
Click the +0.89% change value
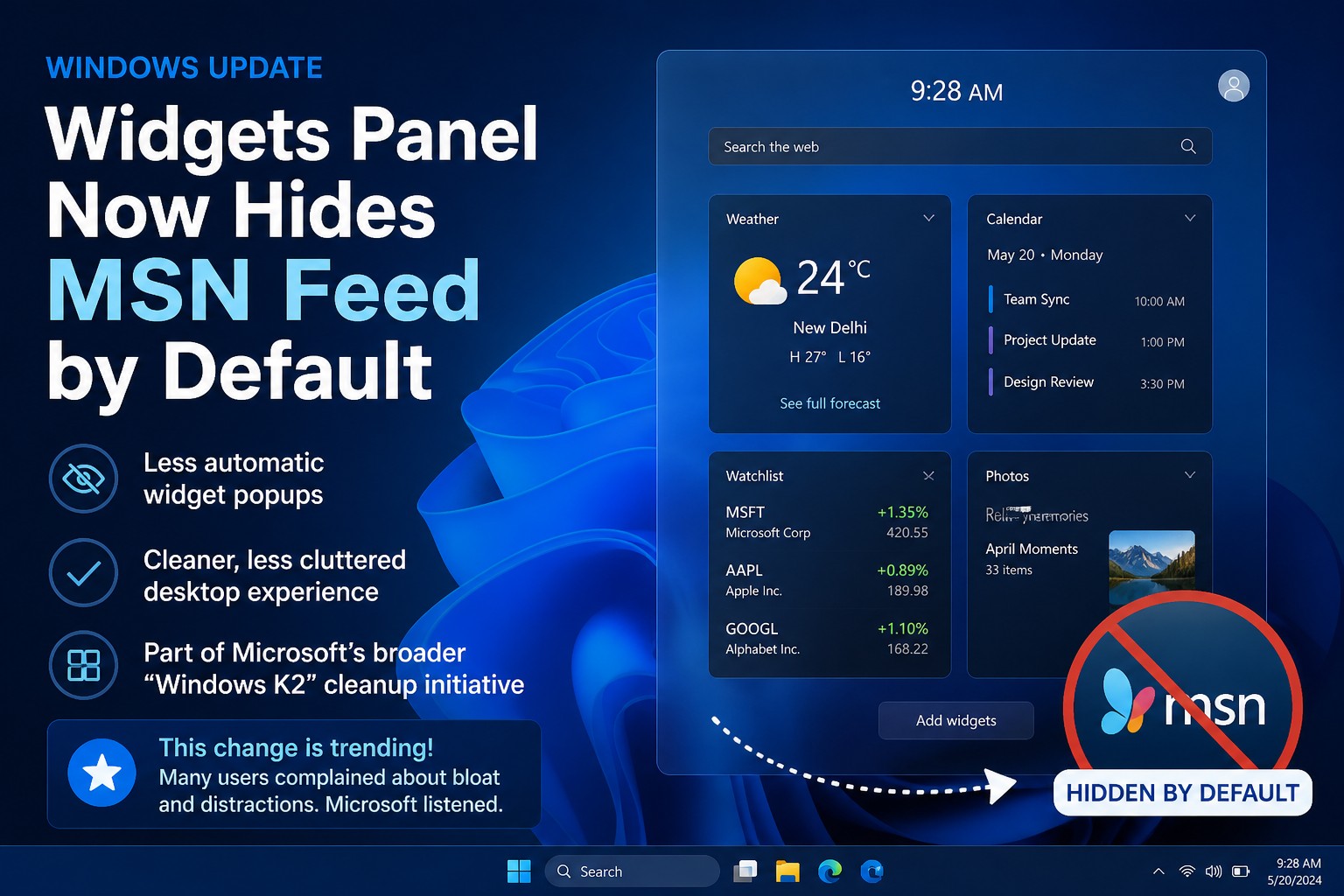click(902, 570)
